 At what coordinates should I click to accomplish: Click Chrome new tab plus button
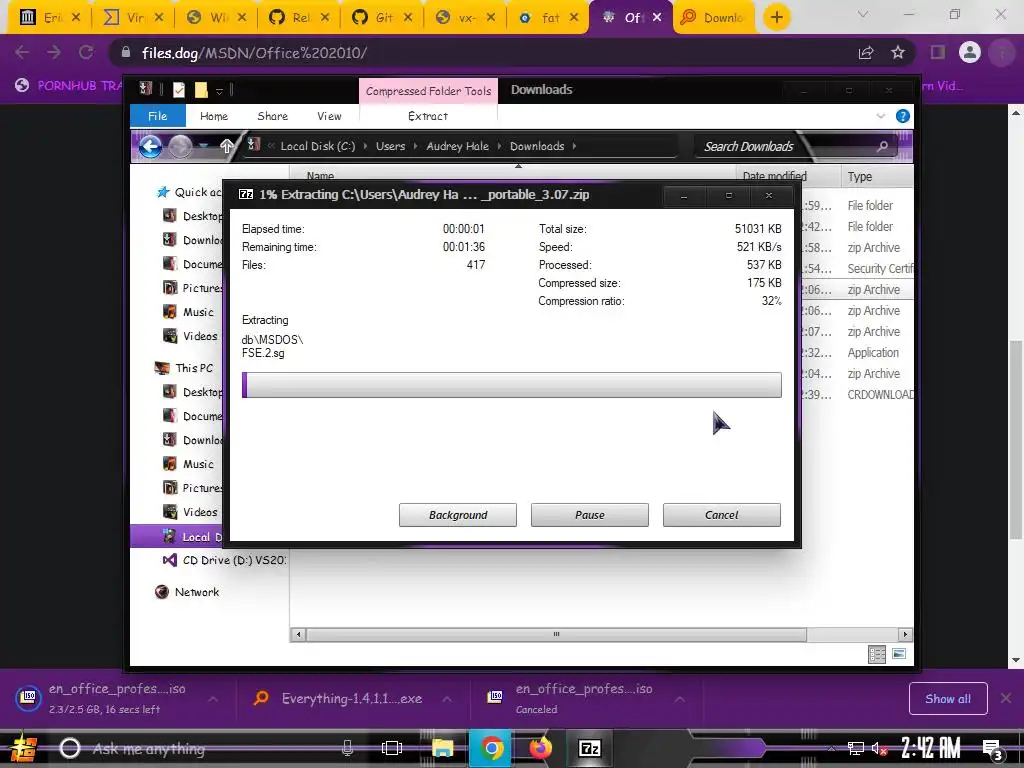click(776, 17)
